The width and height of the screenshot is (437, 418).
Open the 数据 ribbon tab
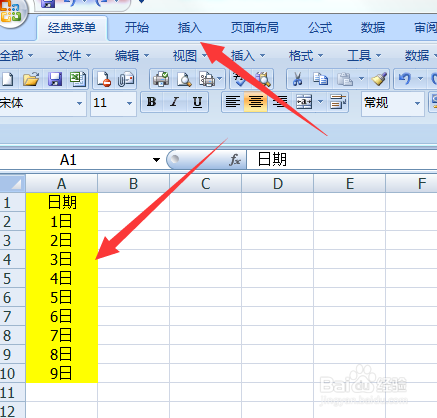click(x=373, y=28)
